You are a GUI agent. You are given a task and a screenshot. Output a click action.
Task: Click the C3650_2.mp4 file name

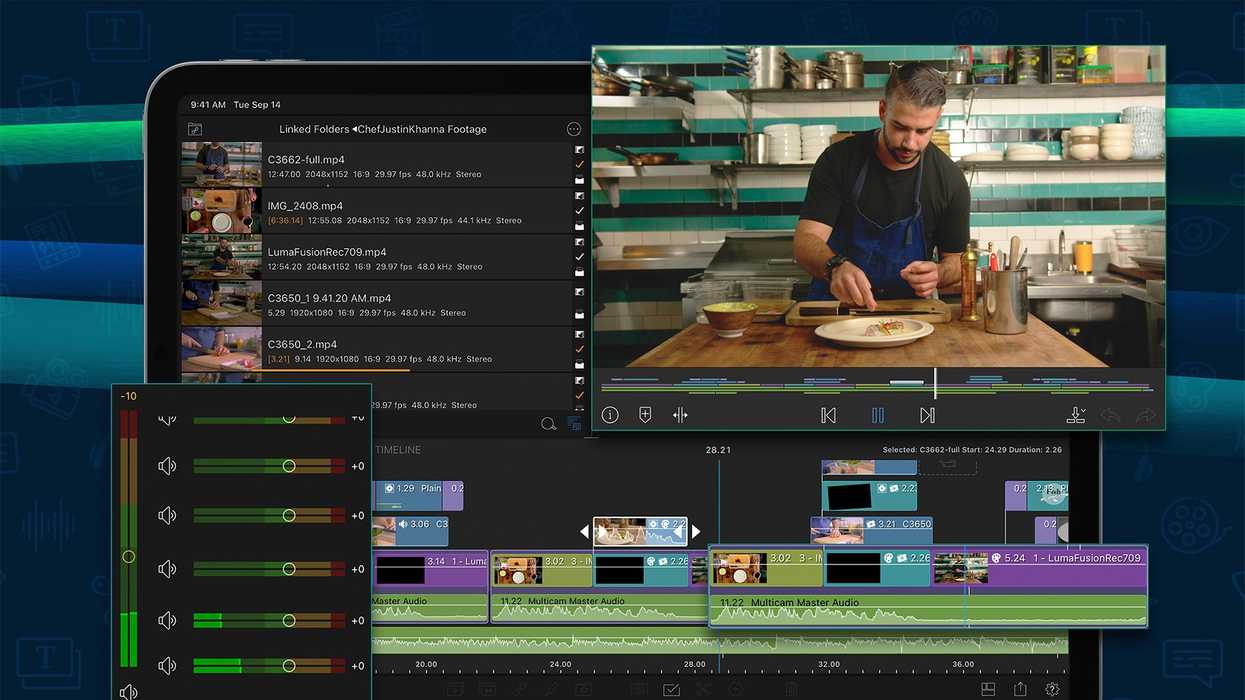(x=302, y=344)
